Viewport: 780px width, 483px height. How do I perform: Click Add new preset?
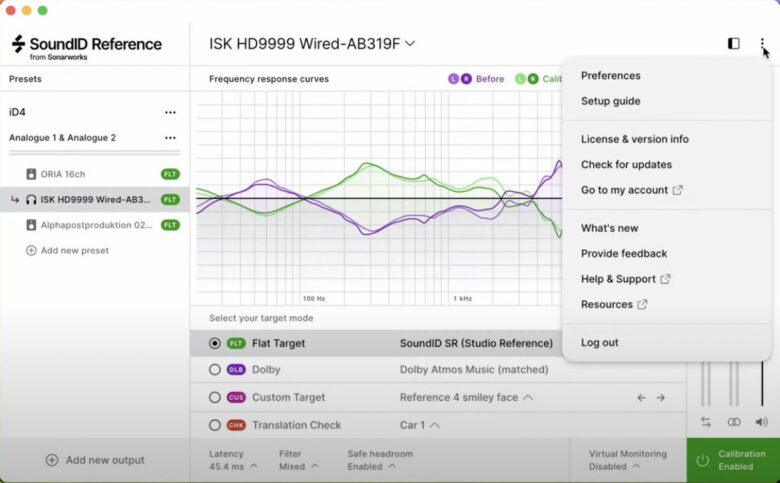pyautogui.click(x=67, y=250)
